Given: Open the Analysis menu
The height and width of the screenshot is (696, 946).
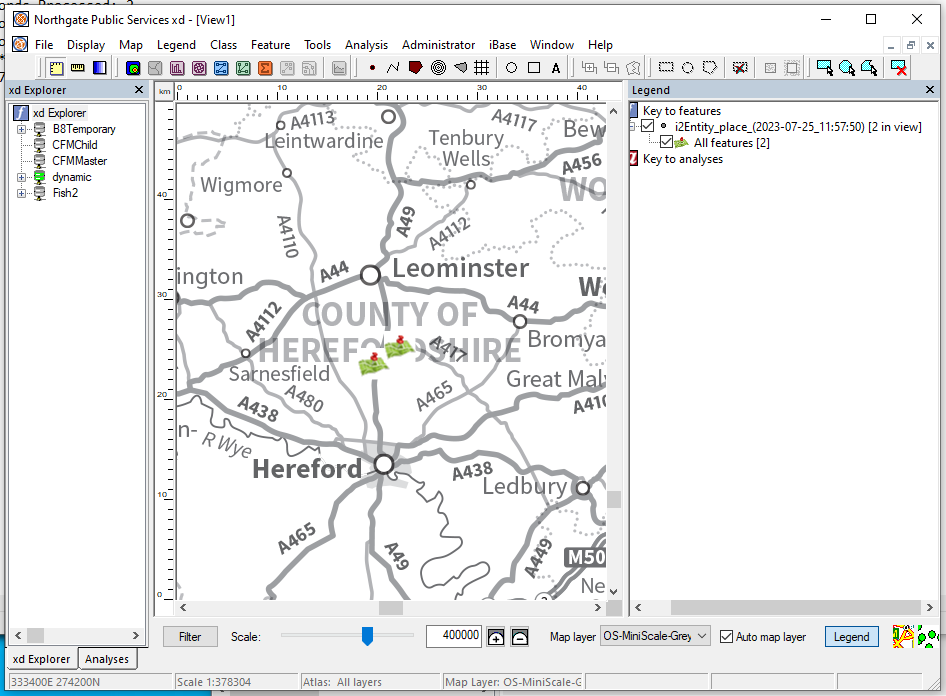Looking at the screenshot, I should [x=366, y=45].
